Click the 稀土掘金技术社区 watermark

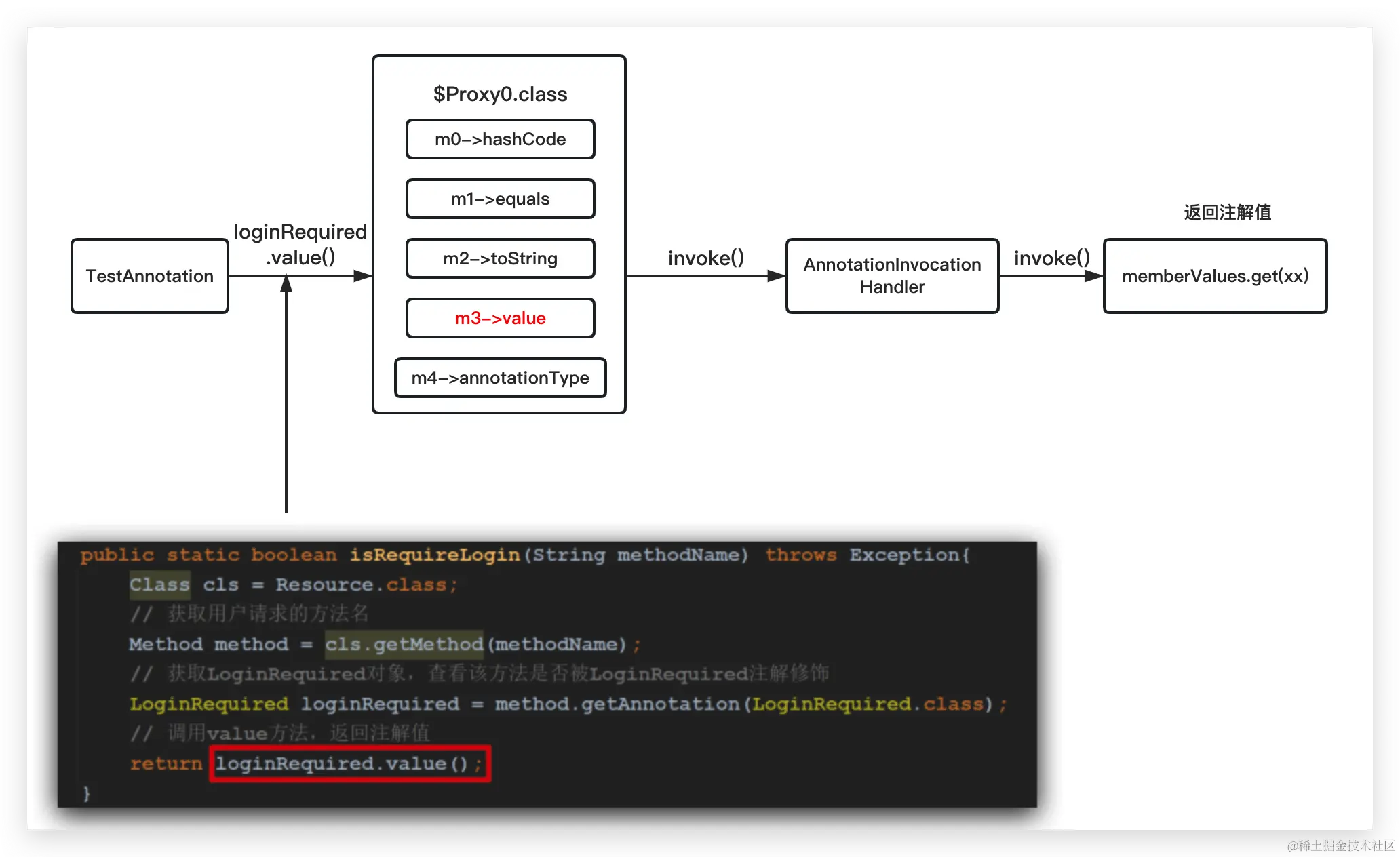point(1341,845)
